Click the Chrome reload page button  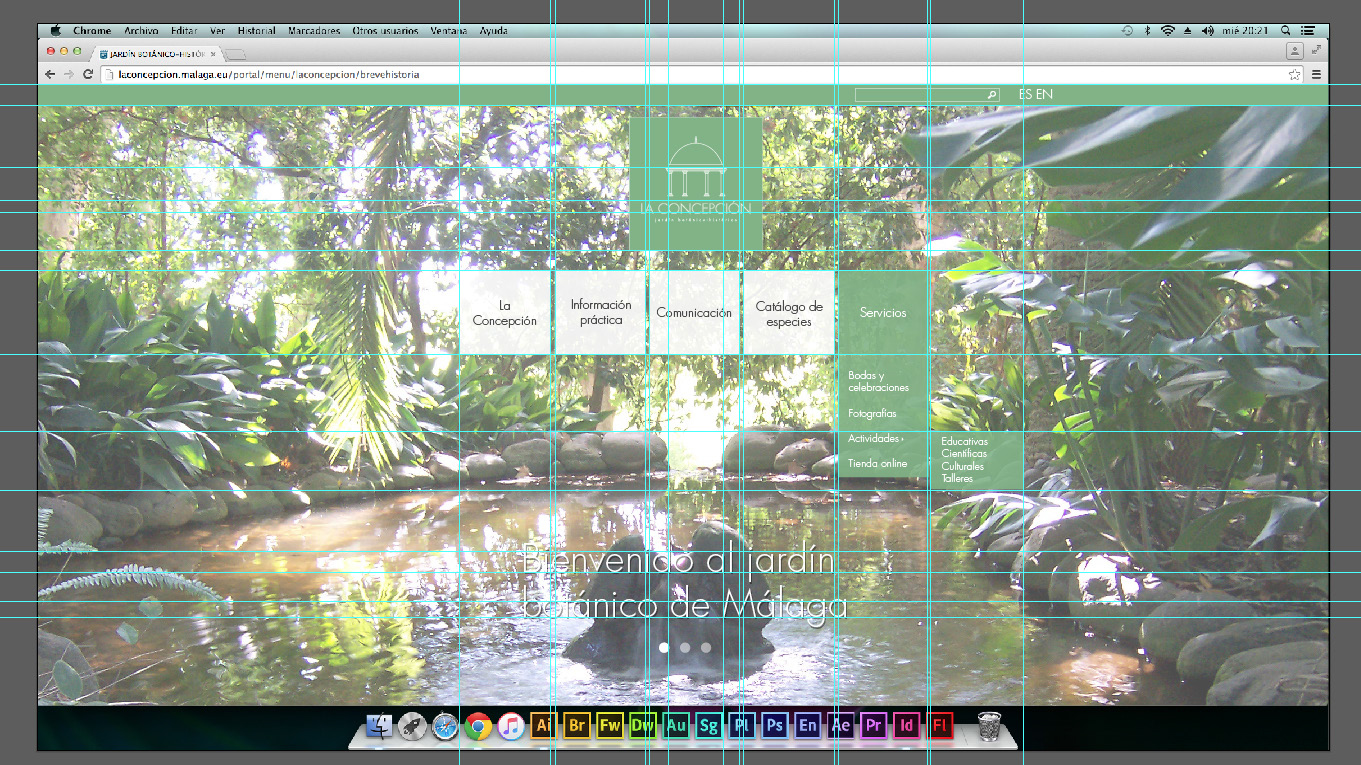[88, 75]
